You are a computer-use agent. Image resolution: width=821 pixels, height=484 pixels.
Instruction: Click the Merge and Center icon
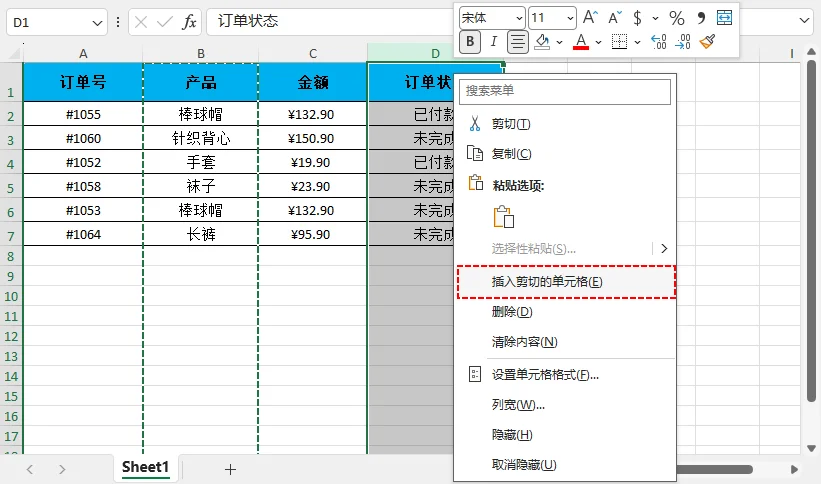[x=724, y=17]
